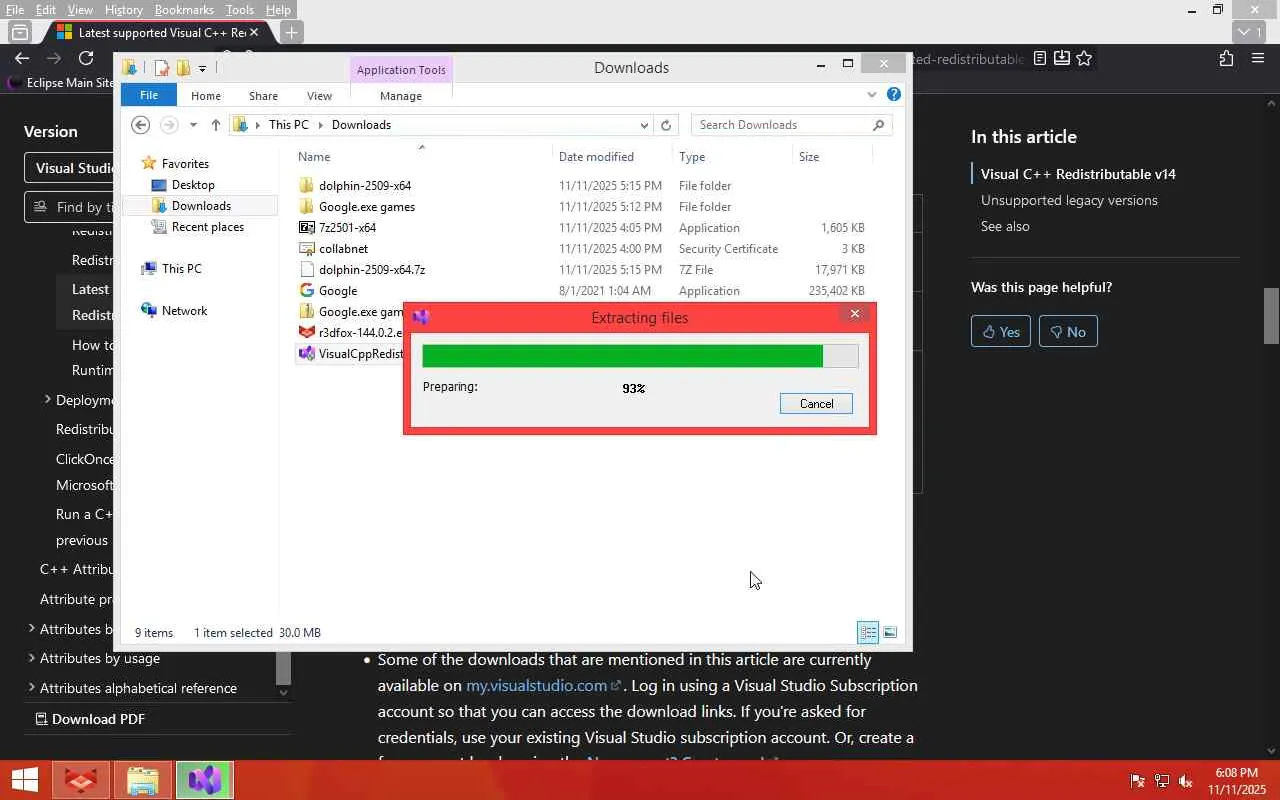Expand the Explorer ribbon chevron
The image size is (1280, 800).
(x=872, y=95)
